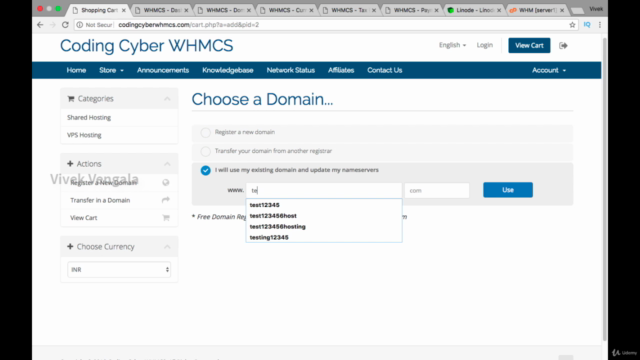Image resolution: width=640 pixels, height=360 pixels.
Task: Open Announcements in the navigation bar
Action: (x=163, y=70)
